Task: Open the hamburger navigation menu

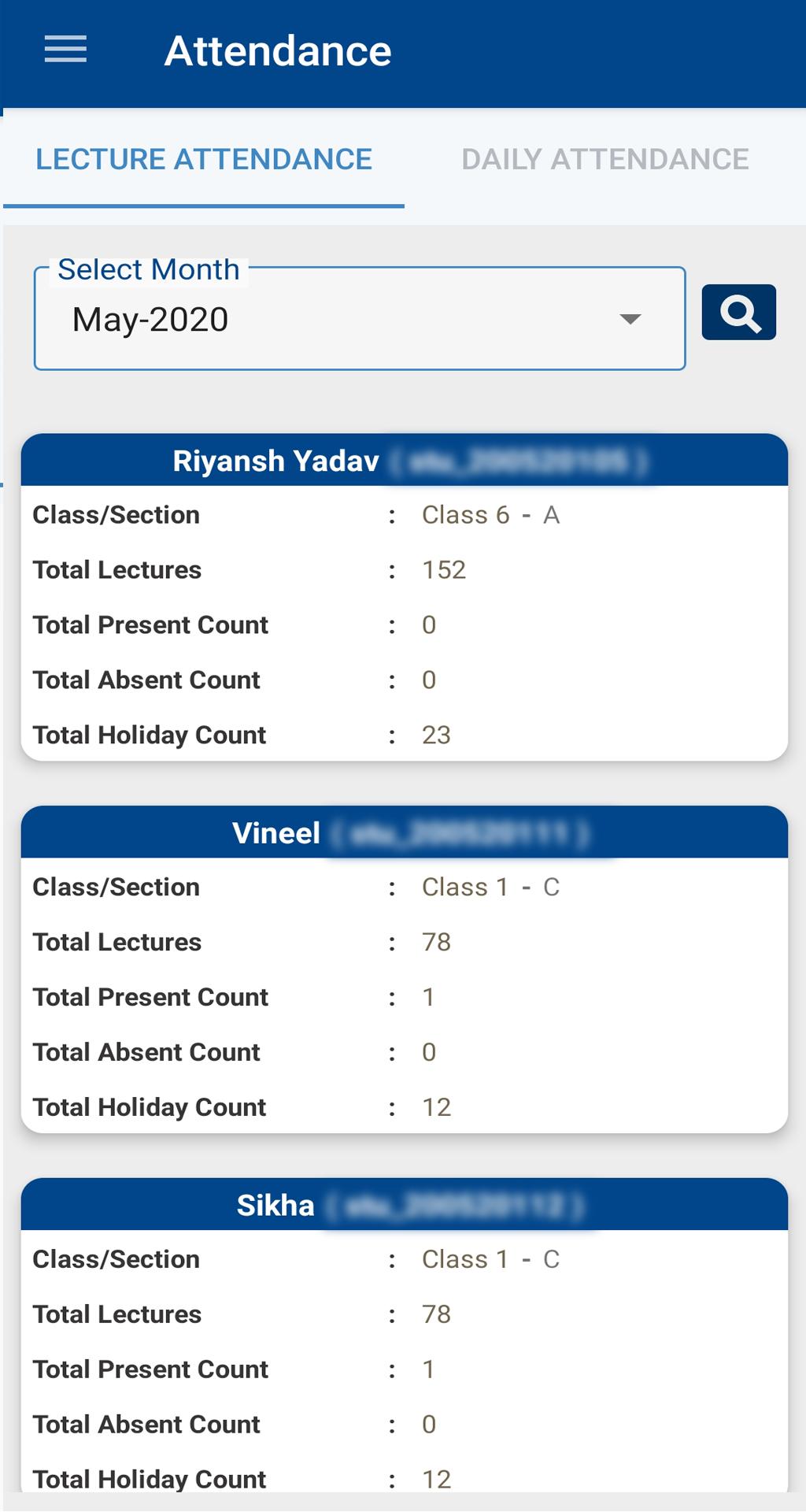Action: pyautogui.click(x=65, y=50)
